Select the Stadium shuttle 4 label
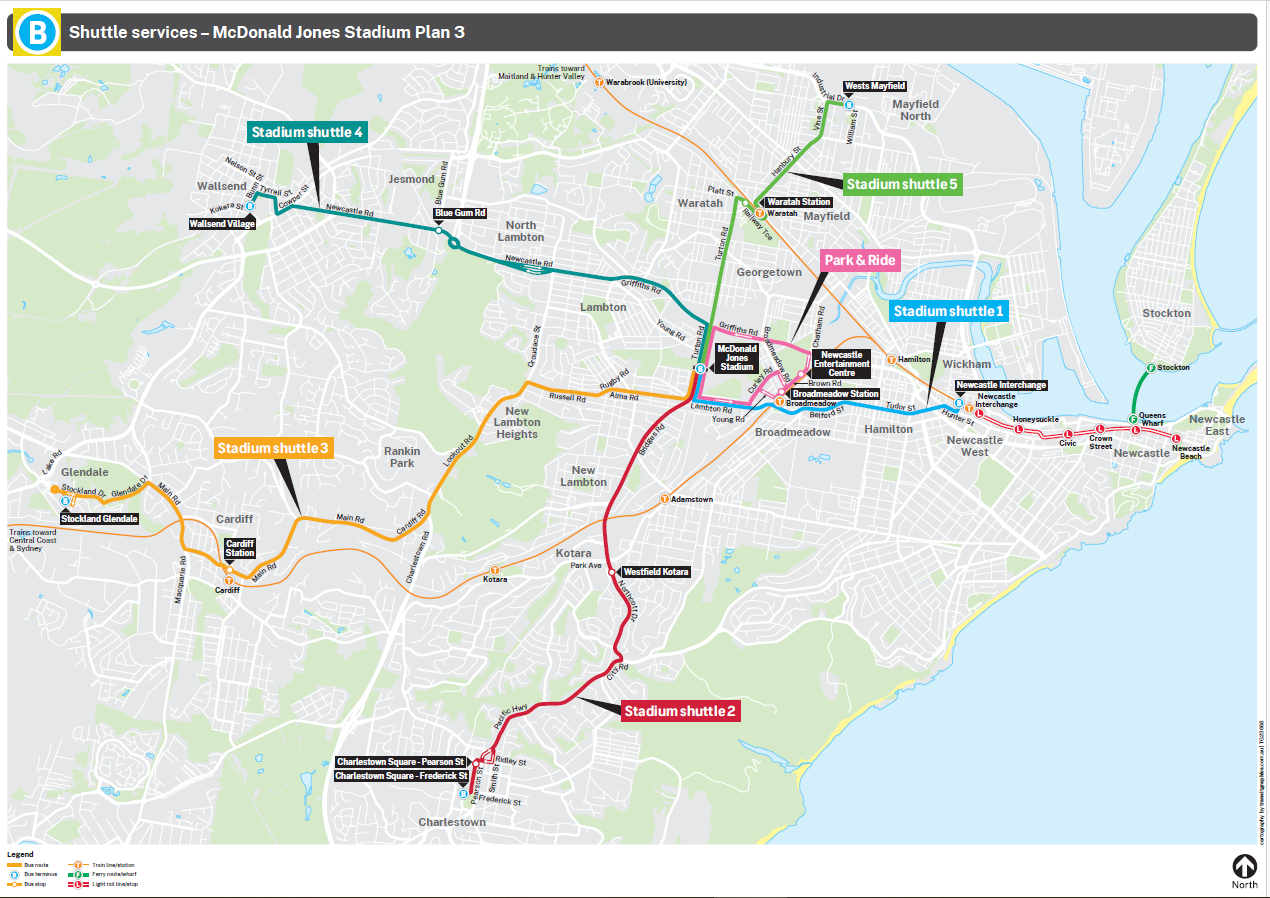Image resolution: width=1270 pixels, height=898 pixels. [307, 132]
